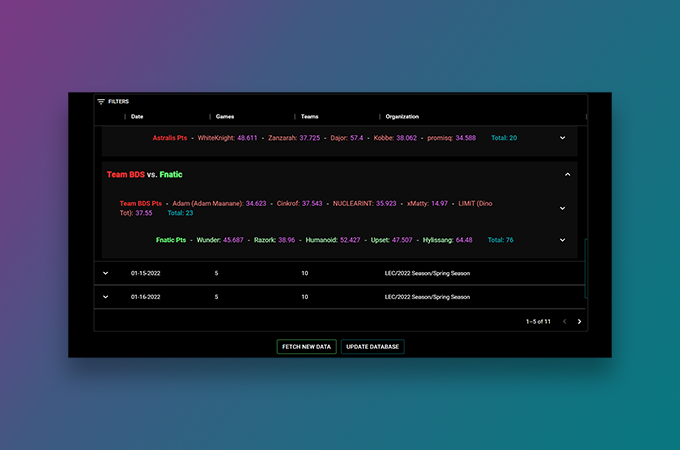This screenshot has width=680, height=450.
Task: Select the 'Team BDS vs. Fnatic' heading
Action: click(144, 174)
